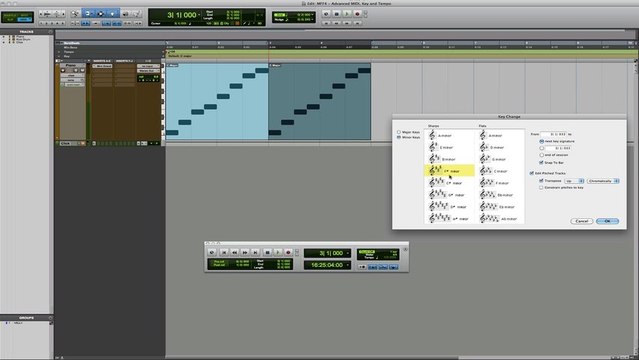Open the main counter dropdown in the Edit toolbar
639x360 pixels.
199,15
